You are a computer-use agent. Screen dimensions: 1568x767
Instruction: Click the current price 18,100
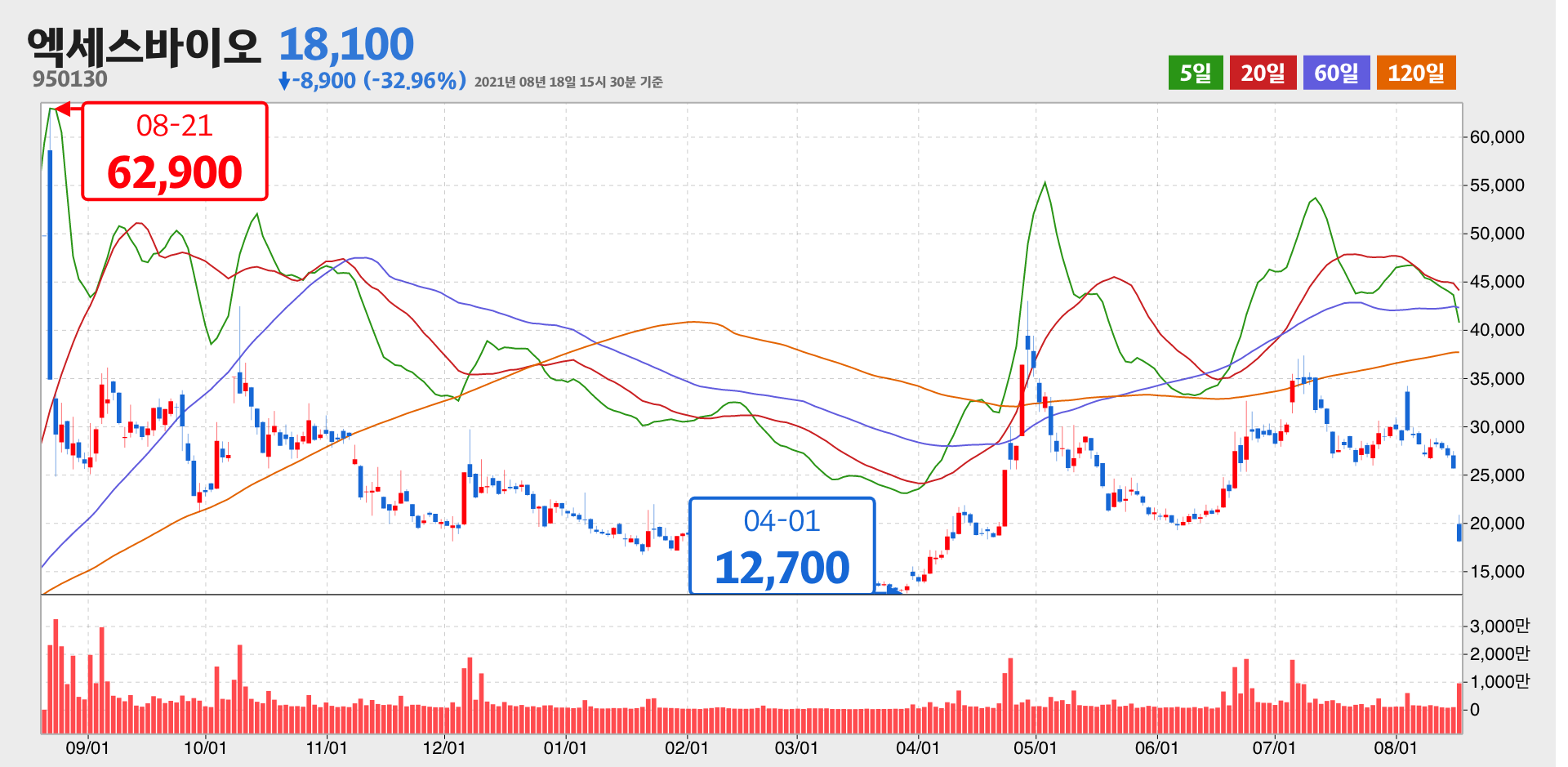tap(346, 44)
